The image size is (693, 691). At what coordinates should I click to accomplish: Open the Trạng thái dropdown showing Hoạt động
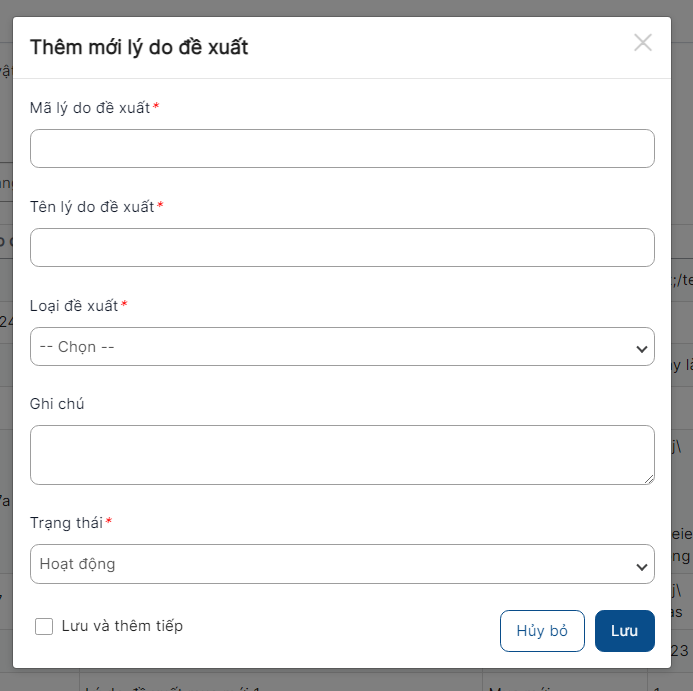342,564
